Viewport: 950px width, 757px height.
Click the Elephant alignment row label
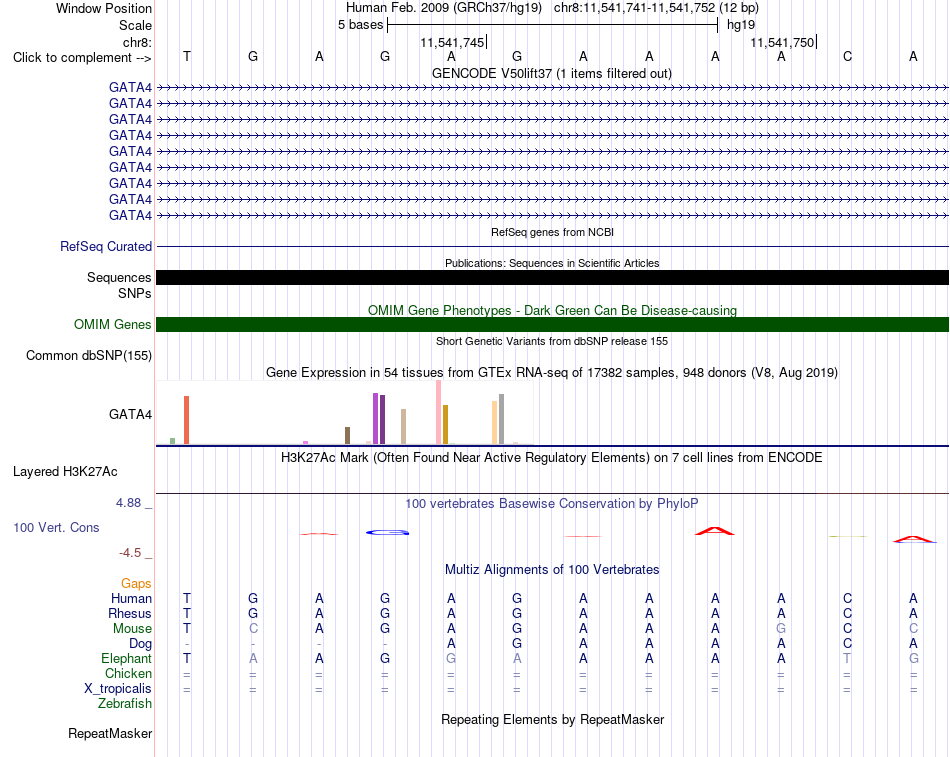127,659
